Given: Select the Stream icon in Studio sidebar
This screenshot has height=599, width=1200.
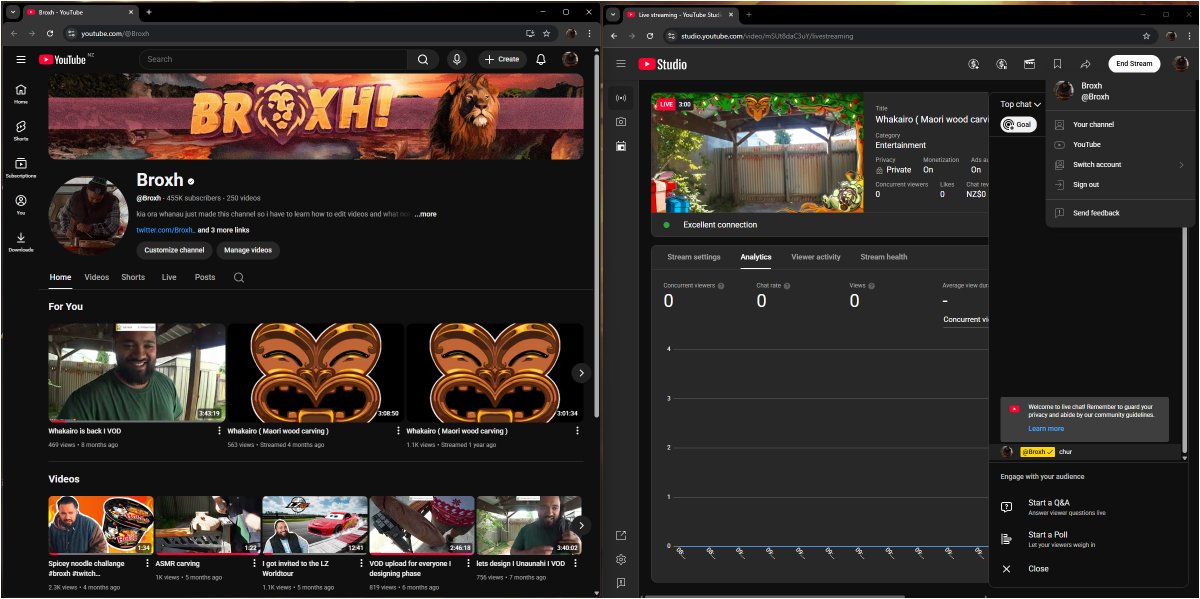Looking at the screenshot, I should tap(621, 98).
